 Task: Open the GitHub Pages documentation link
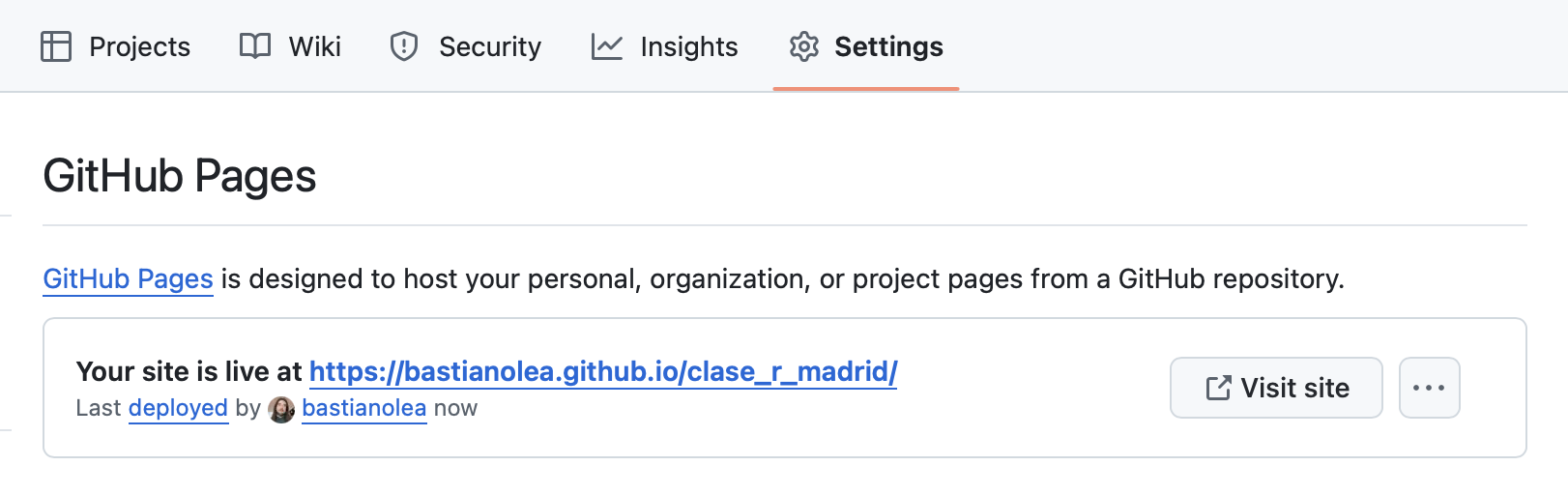pyautogui.click(x=129, y=278)
